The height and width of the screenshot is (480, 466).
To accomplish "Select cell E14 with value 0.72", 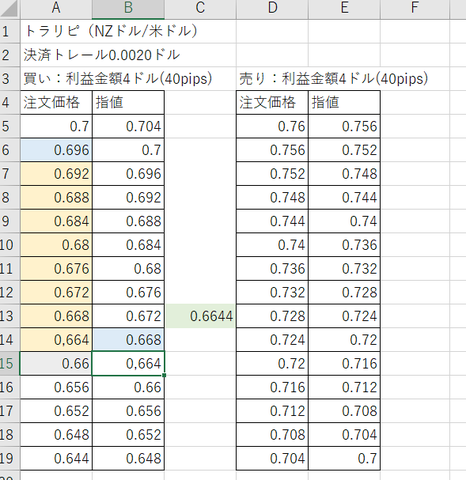I will [344, 340].
